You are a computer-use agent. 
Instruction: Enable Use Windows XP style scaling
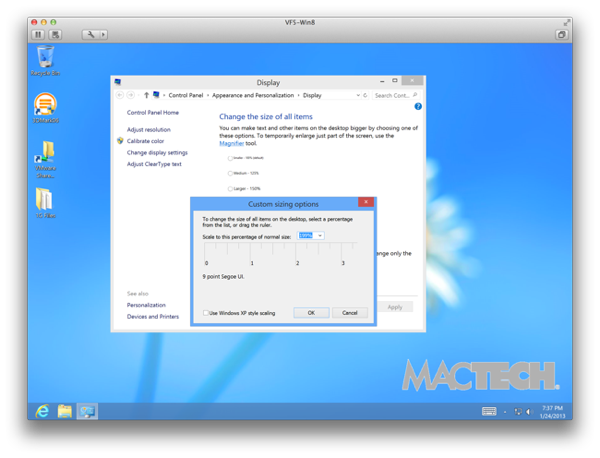[207, 313]
